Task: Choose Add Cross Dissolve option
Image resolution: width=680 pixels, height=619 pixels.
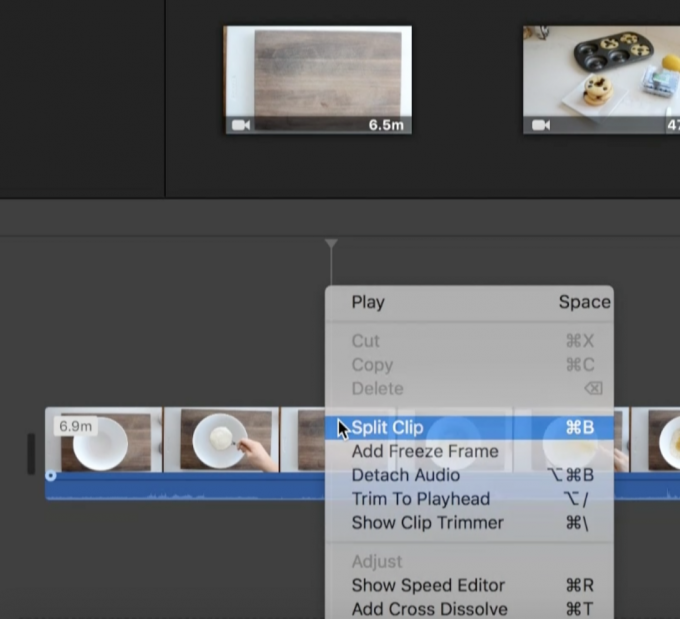Action: coord(469,609)
